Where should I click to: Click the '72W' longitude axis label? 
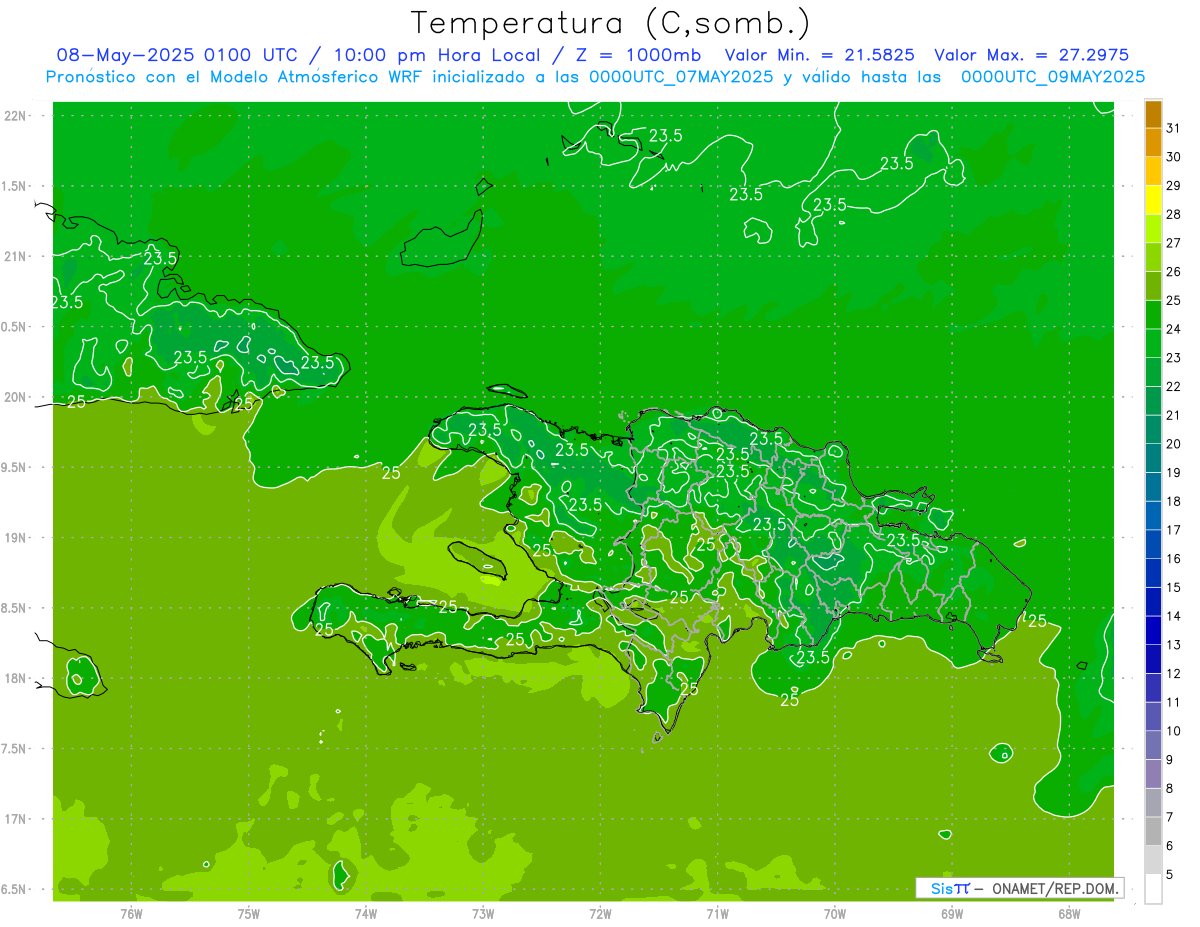600,913
